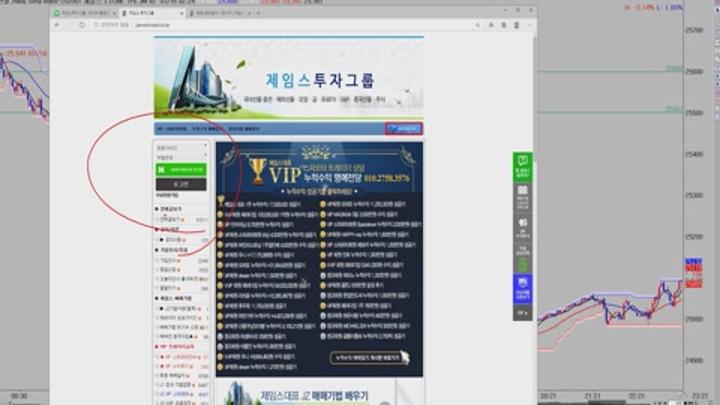Image resolution: width=720 pixels, height=405 pixels.
Task: Click the 제임스투자그룹 header banner
Action: 288,78
